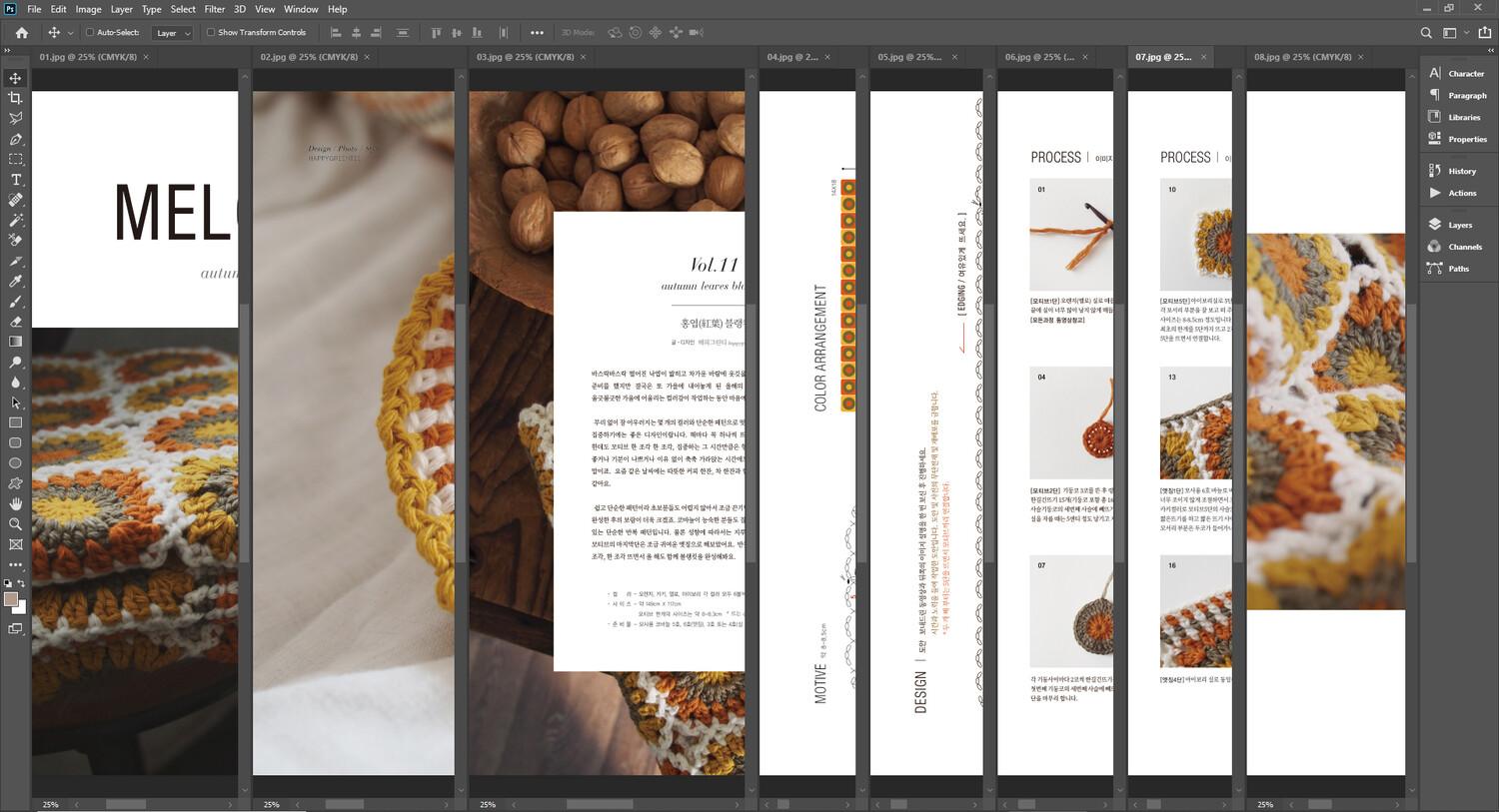Viewport: 1499px width, 812px height.
Task: Enable the Auto-Select checkbox
Action: coord(90,33)
